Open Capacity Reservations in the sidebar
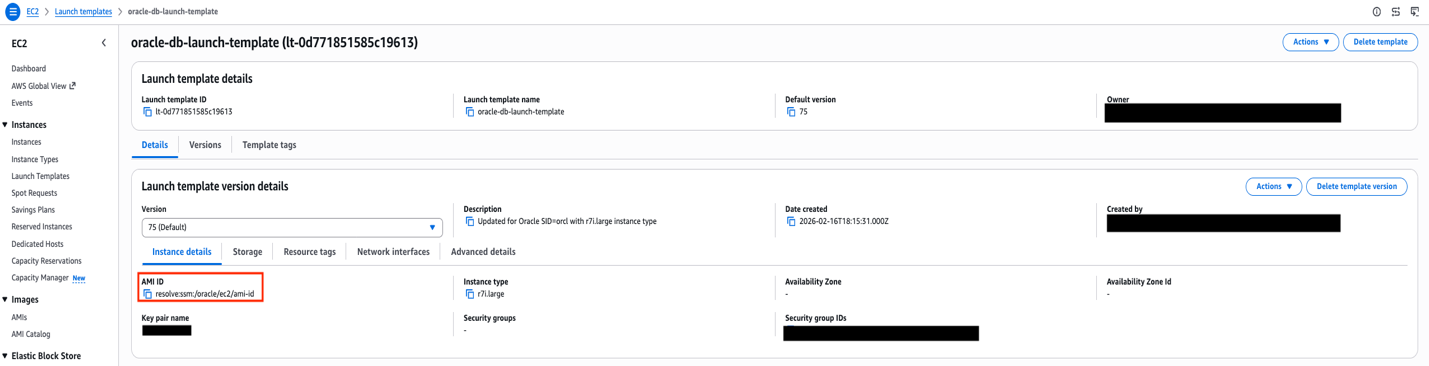 [x=46, y=261]
